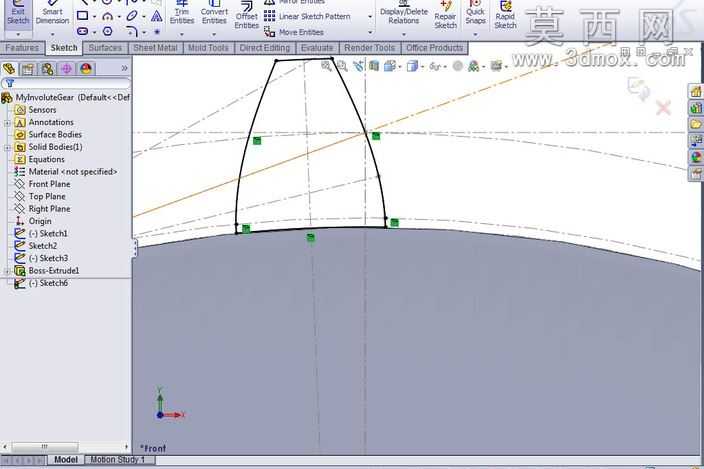Switch to FeatureManager design tree tab
Screen dimensions: 704x469
[x=9, y=69]
